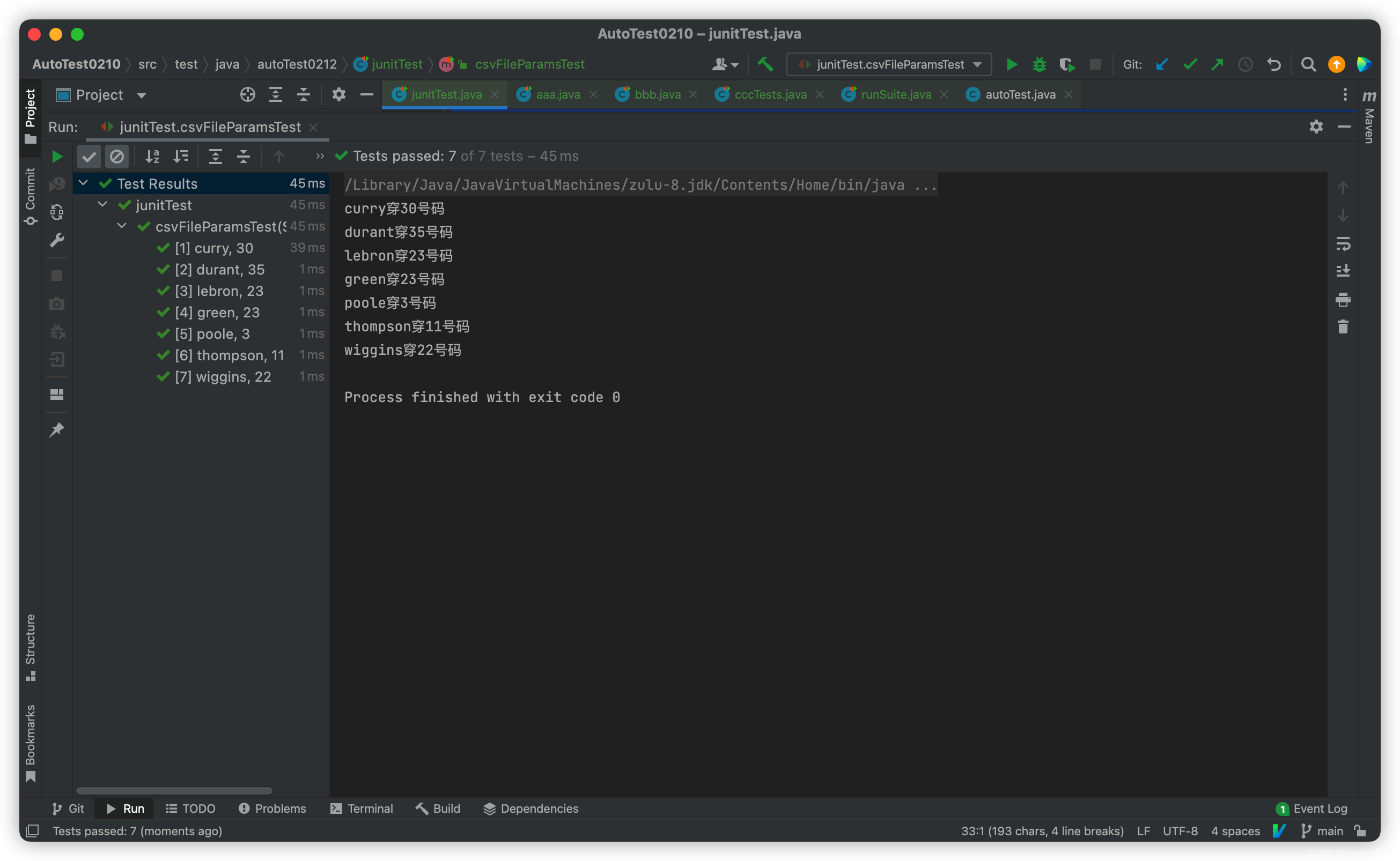This screenshot has height=861, width=1400.
Task: Open Search Everywhere magnifier
Action: [x=1308, y=64]
